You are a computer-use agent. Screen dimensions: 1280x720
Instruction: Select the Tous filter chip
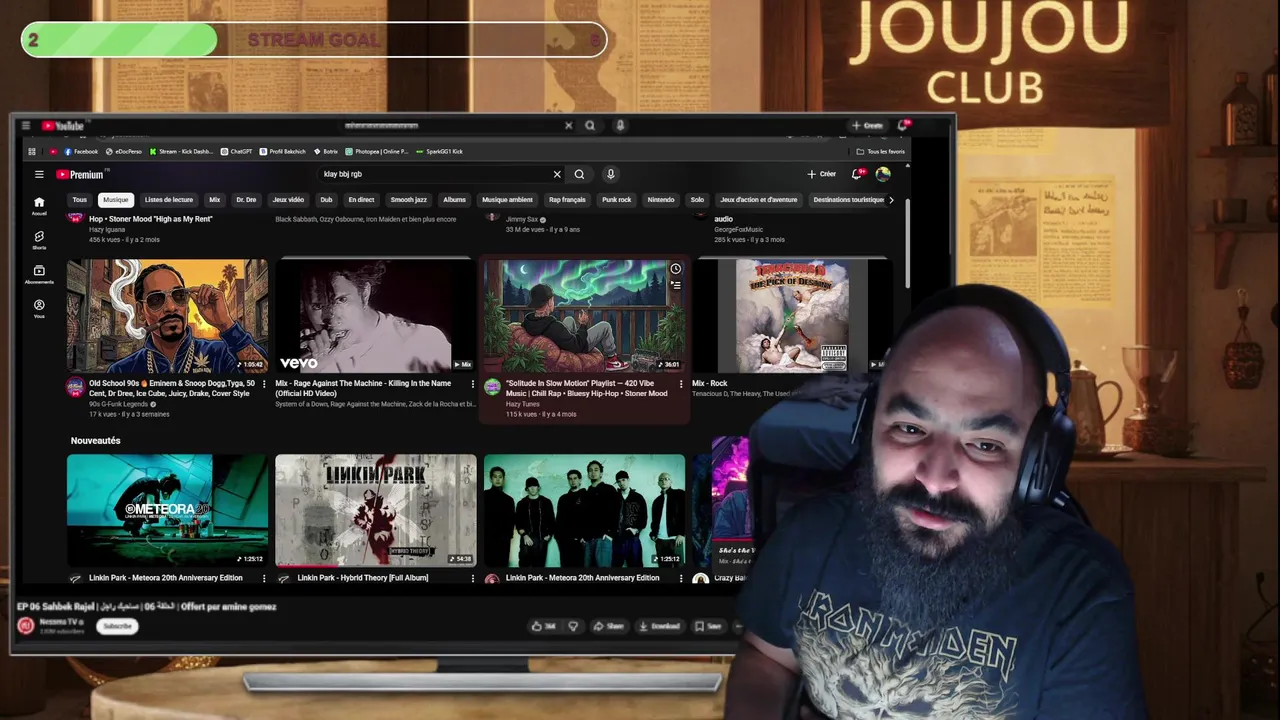[x=79, y=200]
